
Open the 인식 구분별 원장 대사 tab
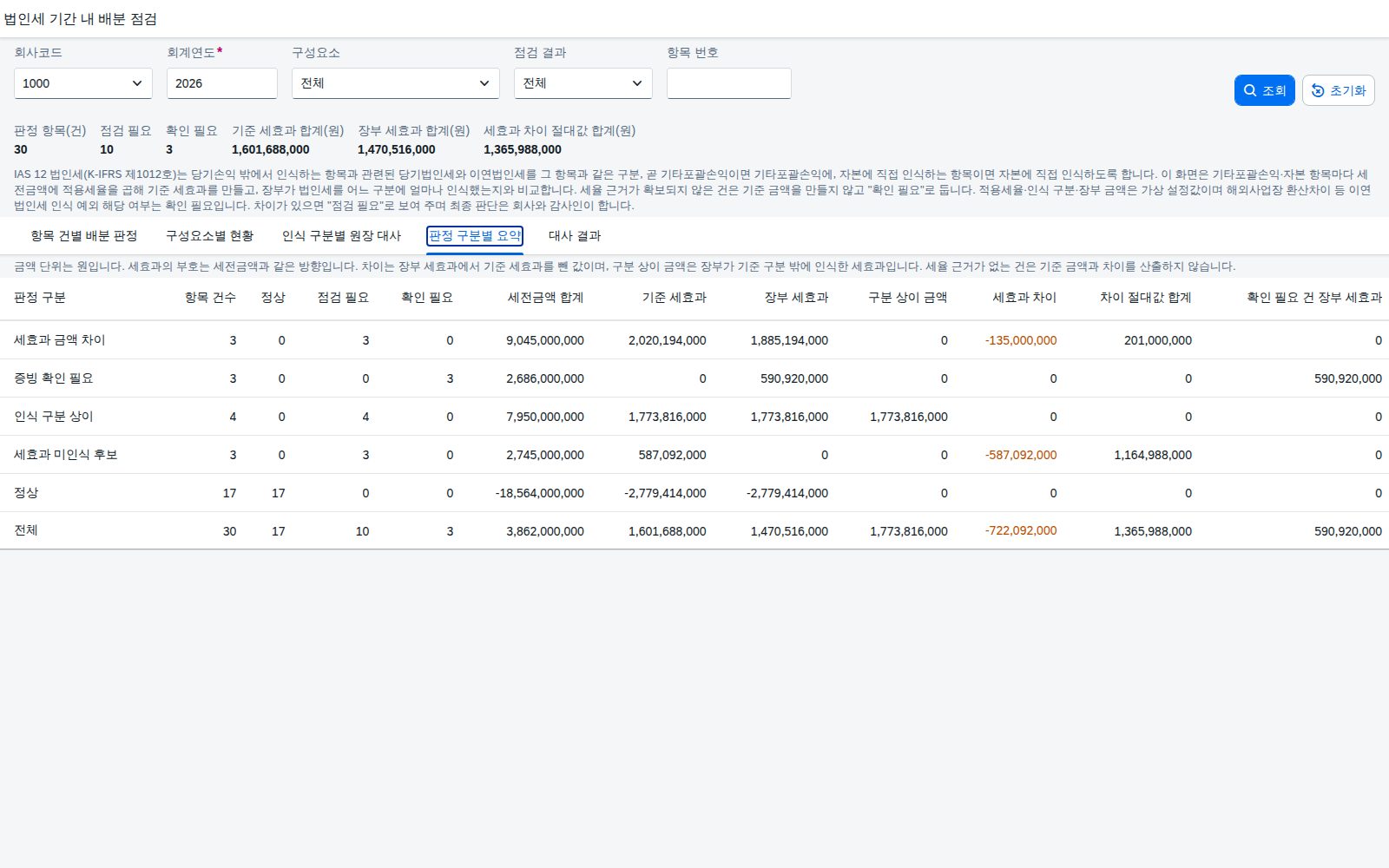341,236
